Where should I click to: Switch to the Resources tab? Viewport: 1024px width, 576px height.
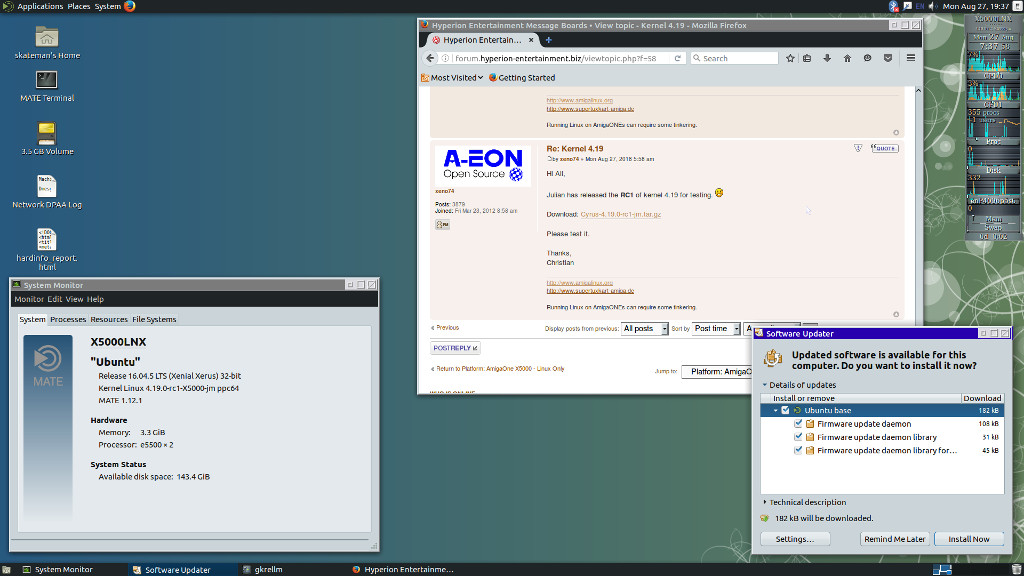click(108, 319)
